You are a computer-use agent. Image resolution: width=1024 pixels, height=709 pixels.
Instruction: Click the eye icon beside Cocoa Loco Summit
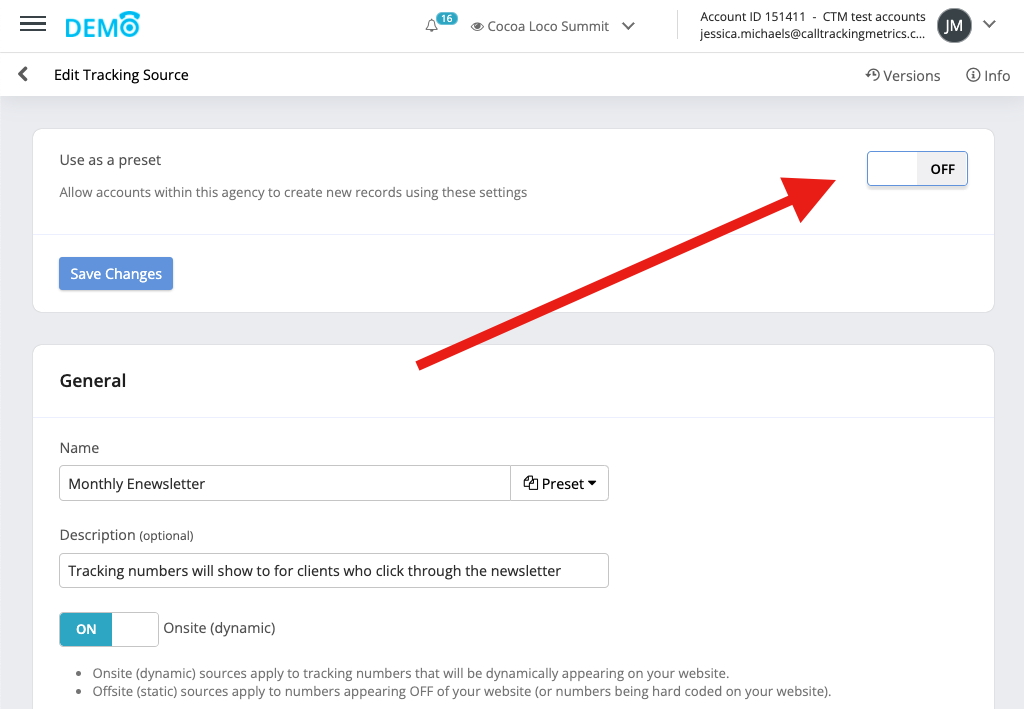tap(477, 27)
